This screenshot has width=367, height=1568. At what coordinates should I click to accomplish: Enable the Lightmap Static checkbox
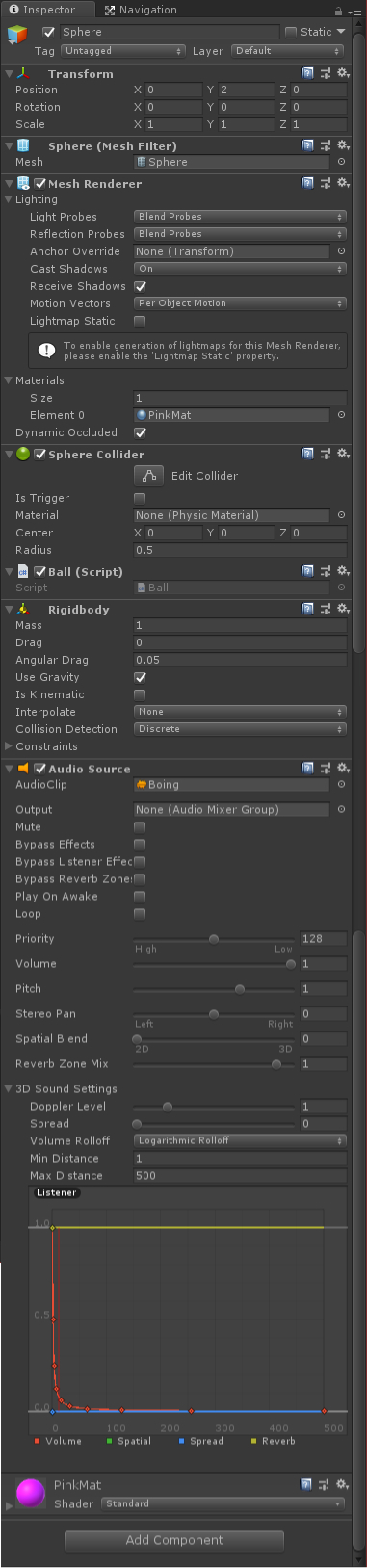point(140,321)
